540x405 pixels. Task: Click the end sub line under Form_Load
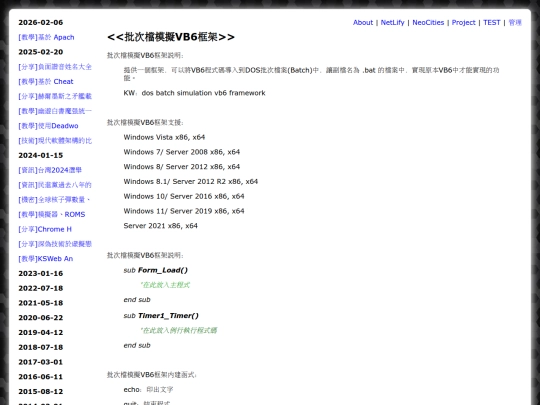137,300
